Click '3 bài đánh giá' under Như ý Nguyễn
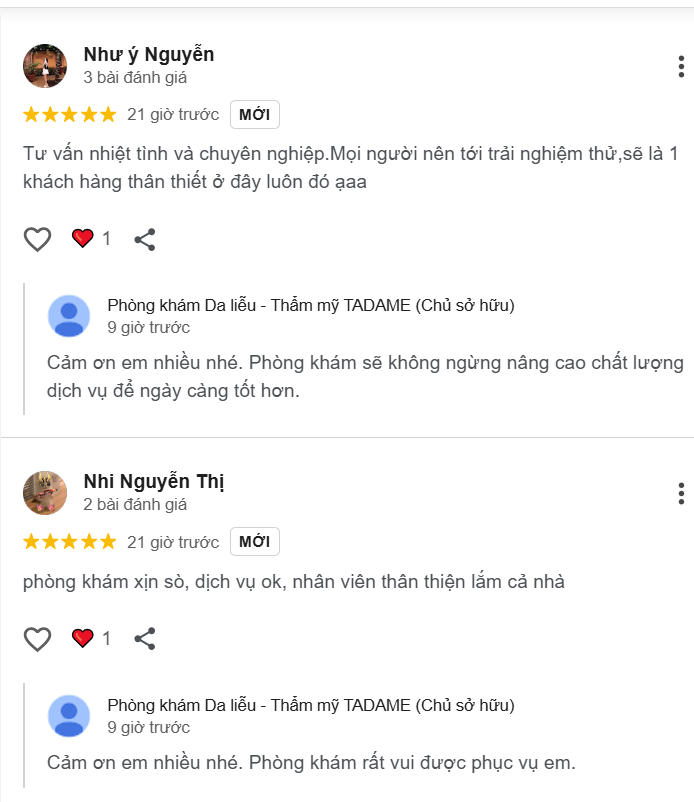694x802 pixels. pyautogui.click(x=135, y=77)
